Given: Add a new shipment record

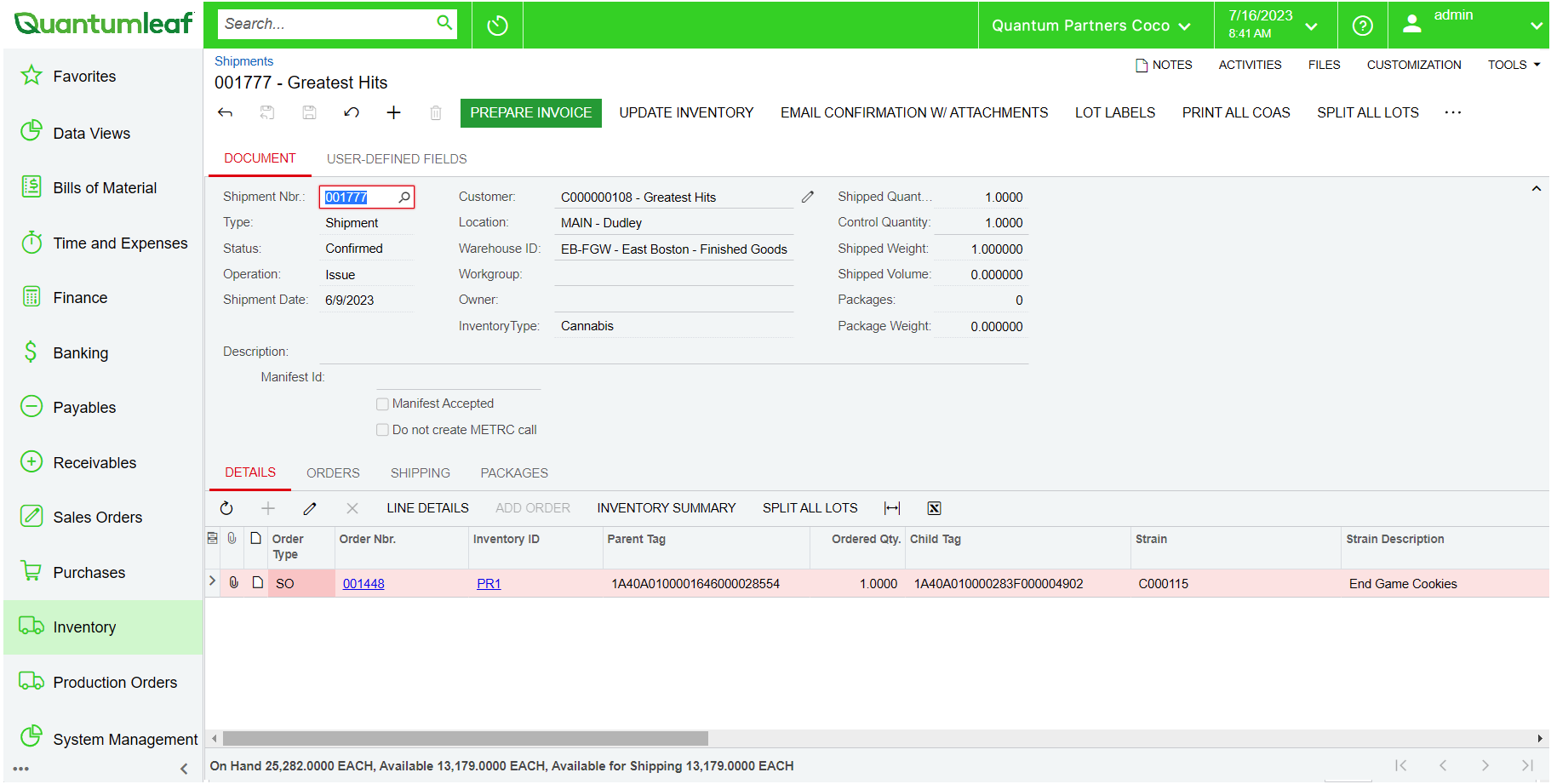Looking at the screenshot, I should 393,112.
